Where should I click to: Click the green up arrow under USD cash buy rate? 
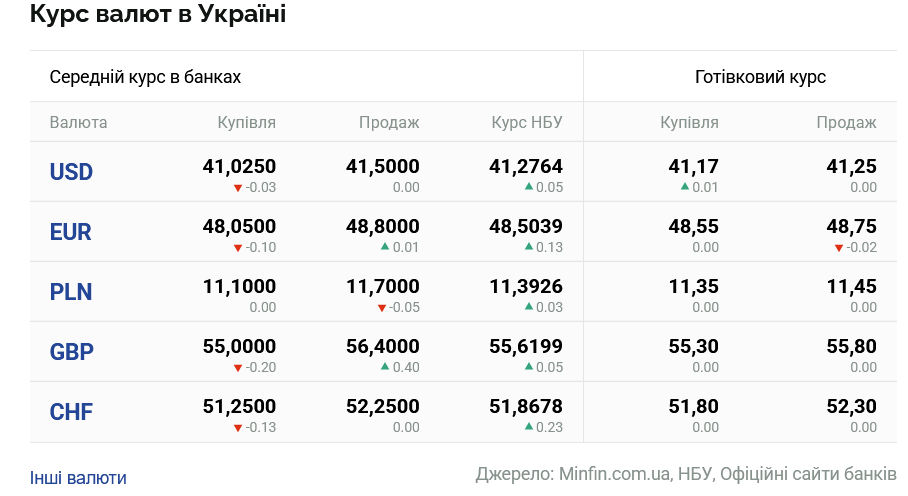pyautogui.click(x=685, y=187)
